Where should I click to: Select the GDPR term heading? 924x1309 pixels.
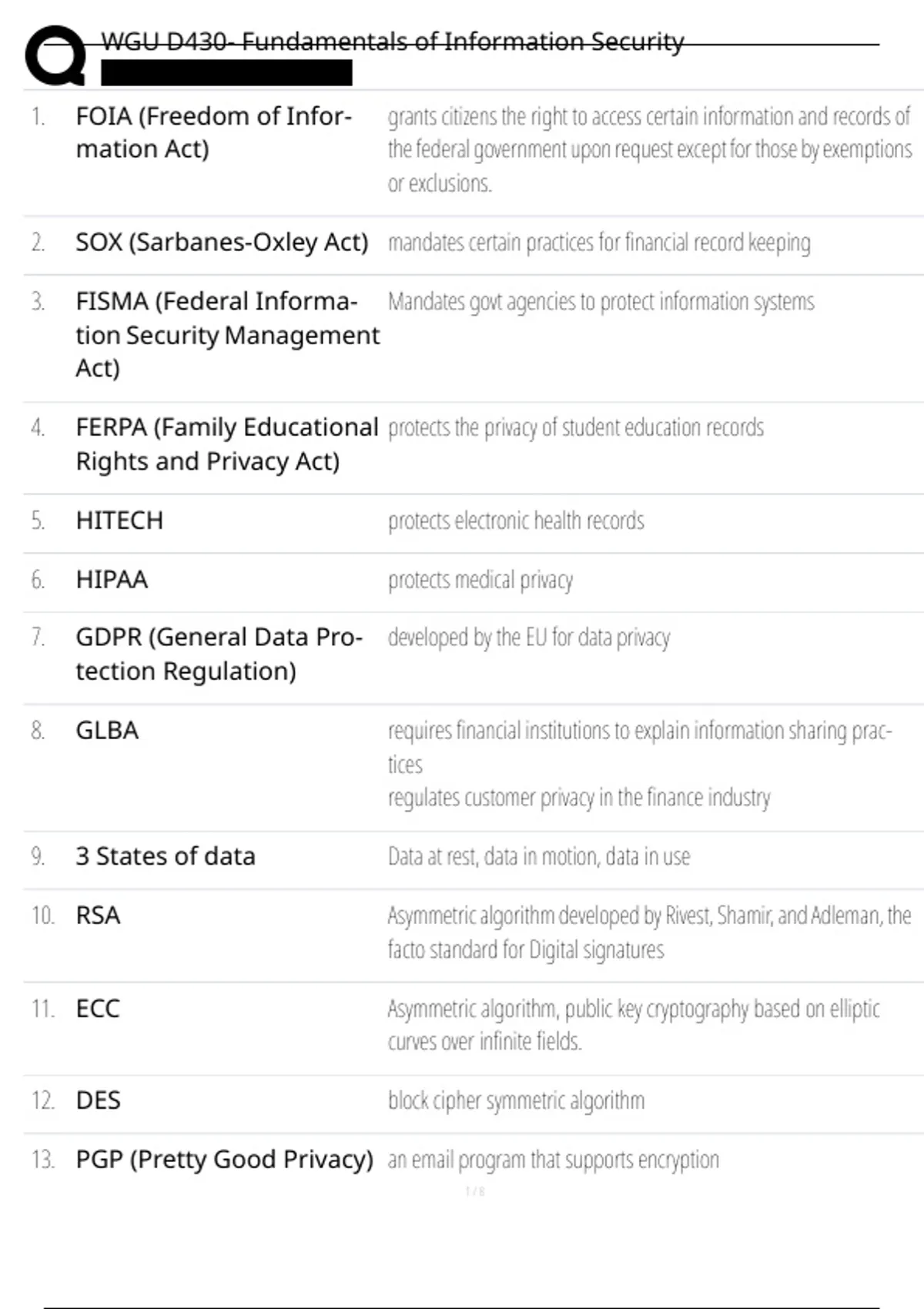coord(218,654)
